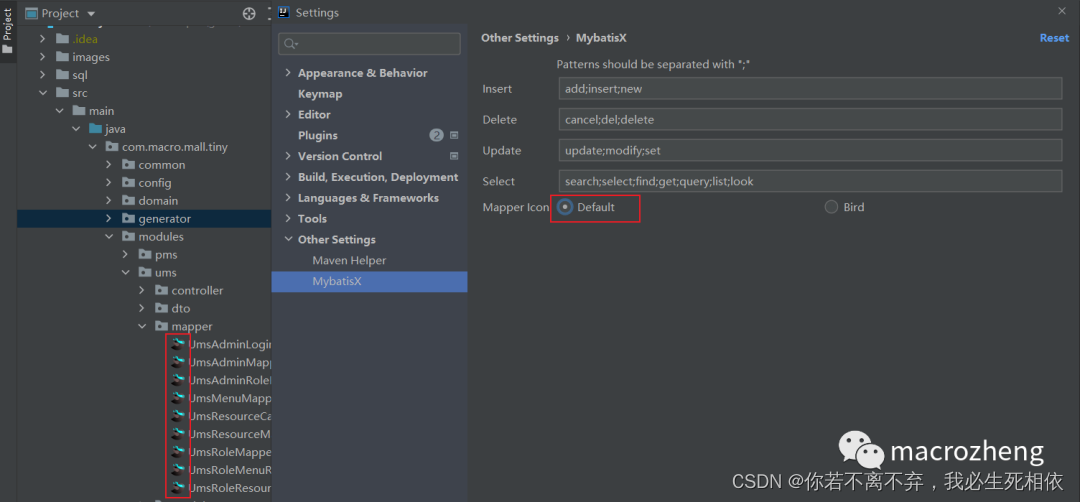Viewport: 1080px width, 502px height.
Task: Expand the Appearance & Behavior settings section
Action: coord(288,73)
